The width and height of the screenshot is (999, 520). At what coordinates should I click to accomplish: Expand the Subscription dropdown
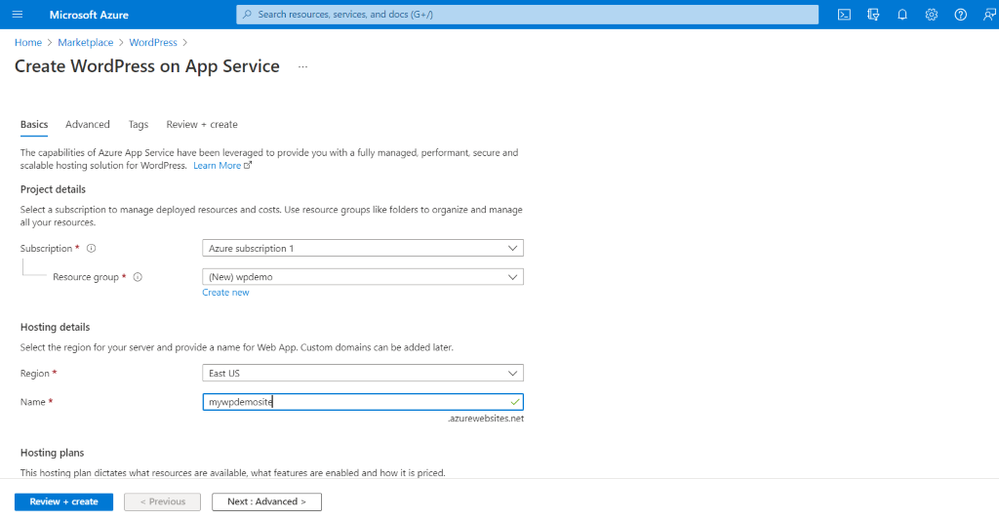(363, 248)
